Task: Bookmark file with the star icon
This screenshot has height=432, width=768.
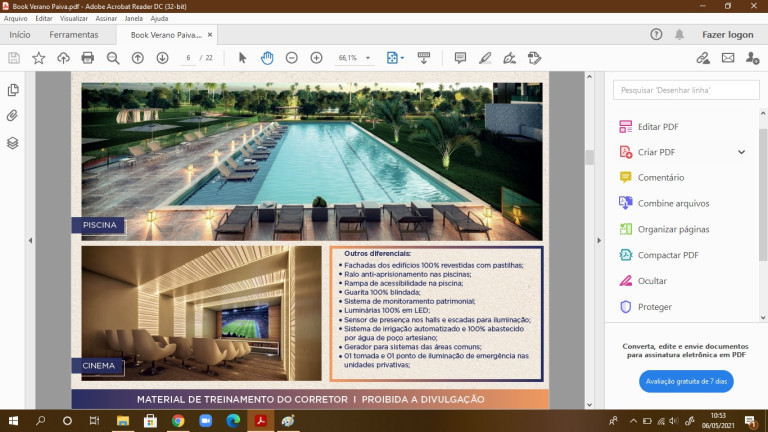Action: point(38,58)
